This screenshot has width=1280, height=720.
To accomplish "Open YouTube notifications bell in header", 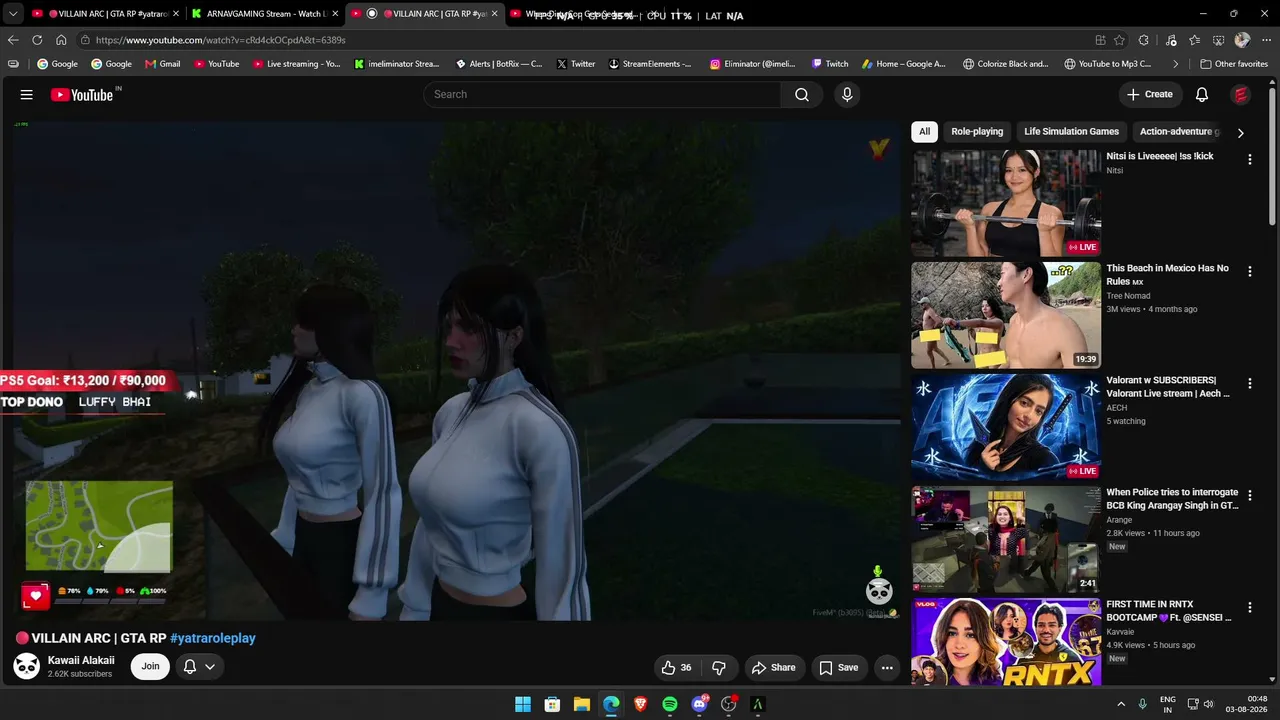I will 1202,95.
